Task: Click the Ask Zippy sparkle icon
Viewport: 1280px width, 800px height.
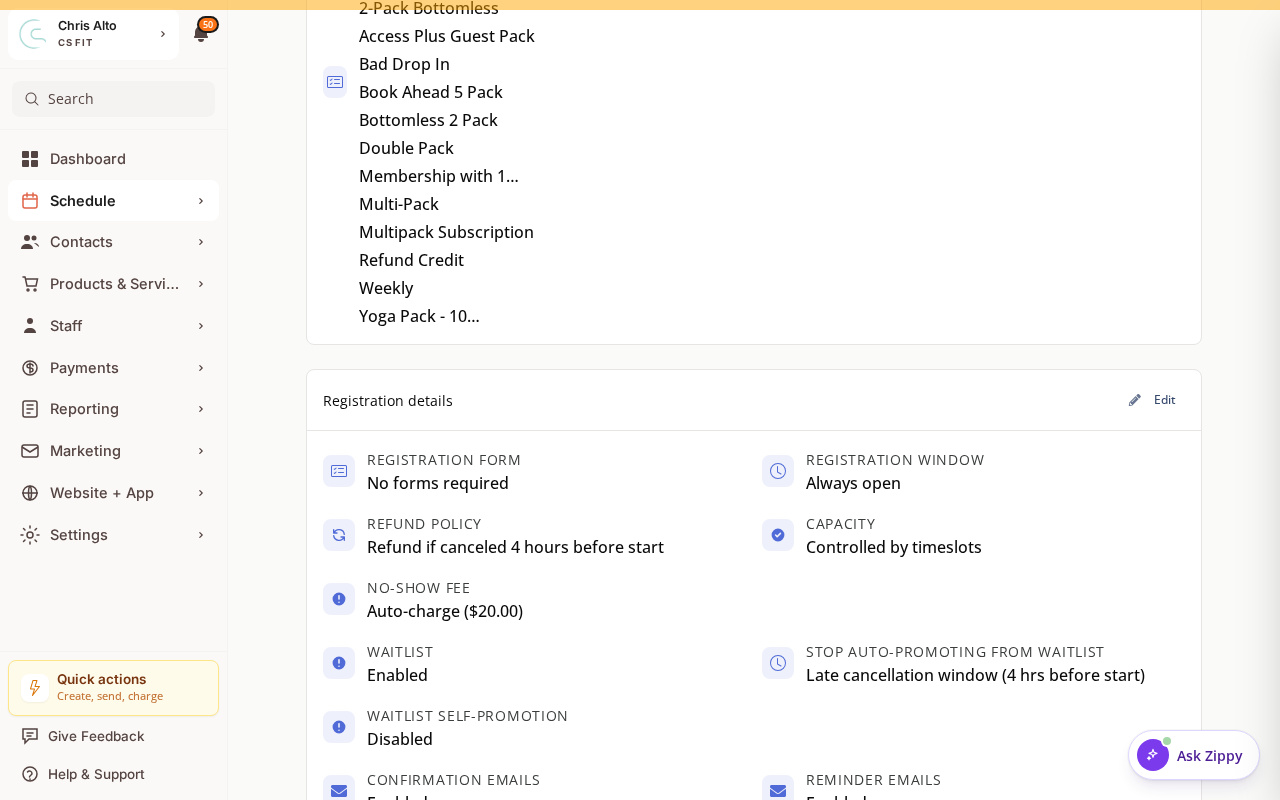Action: pyautogui.click(x=1153, y=755)
